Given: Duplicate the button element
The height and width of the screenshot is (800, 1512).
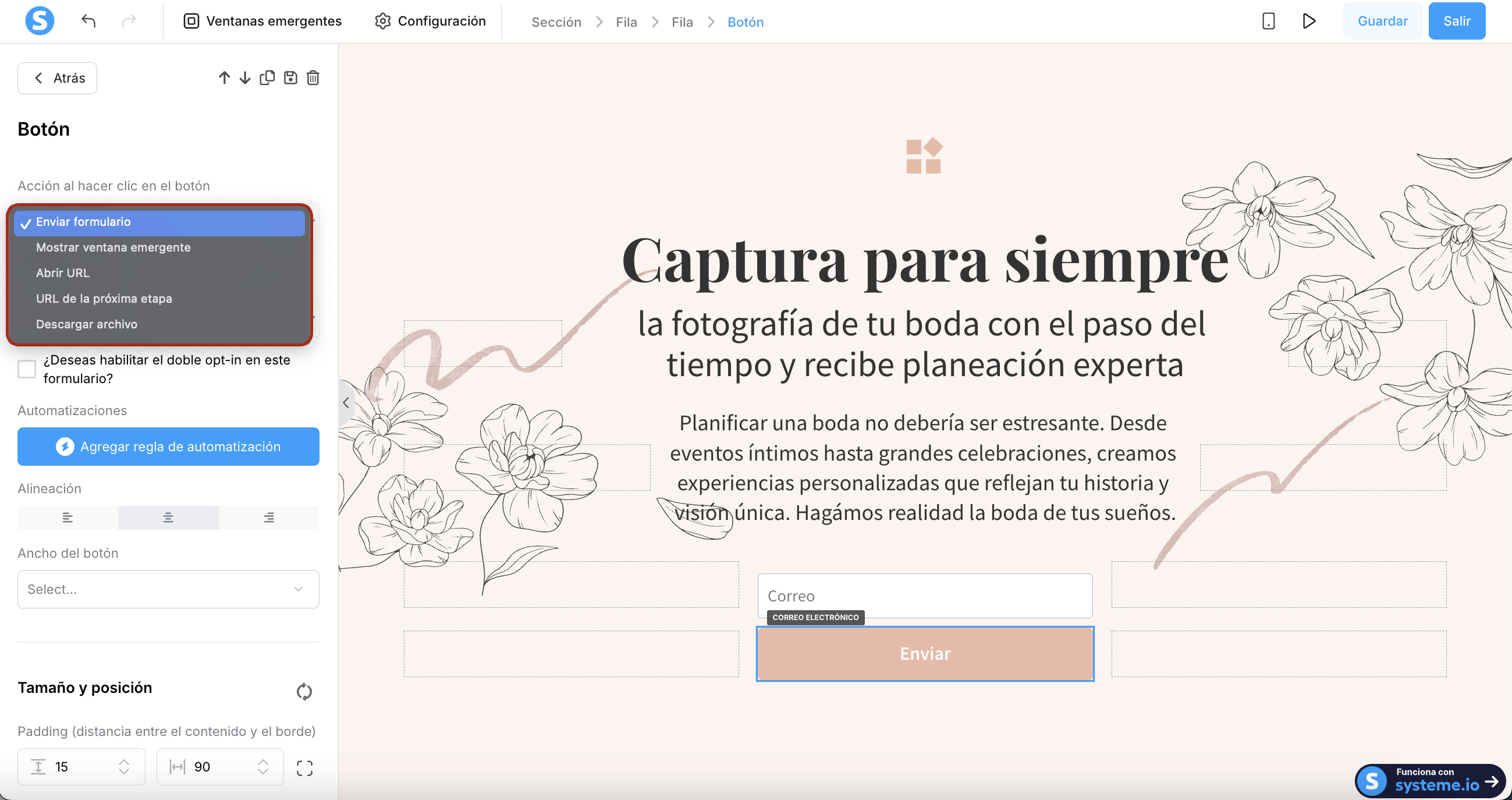Looking at the screenshot, I should 267,77.
